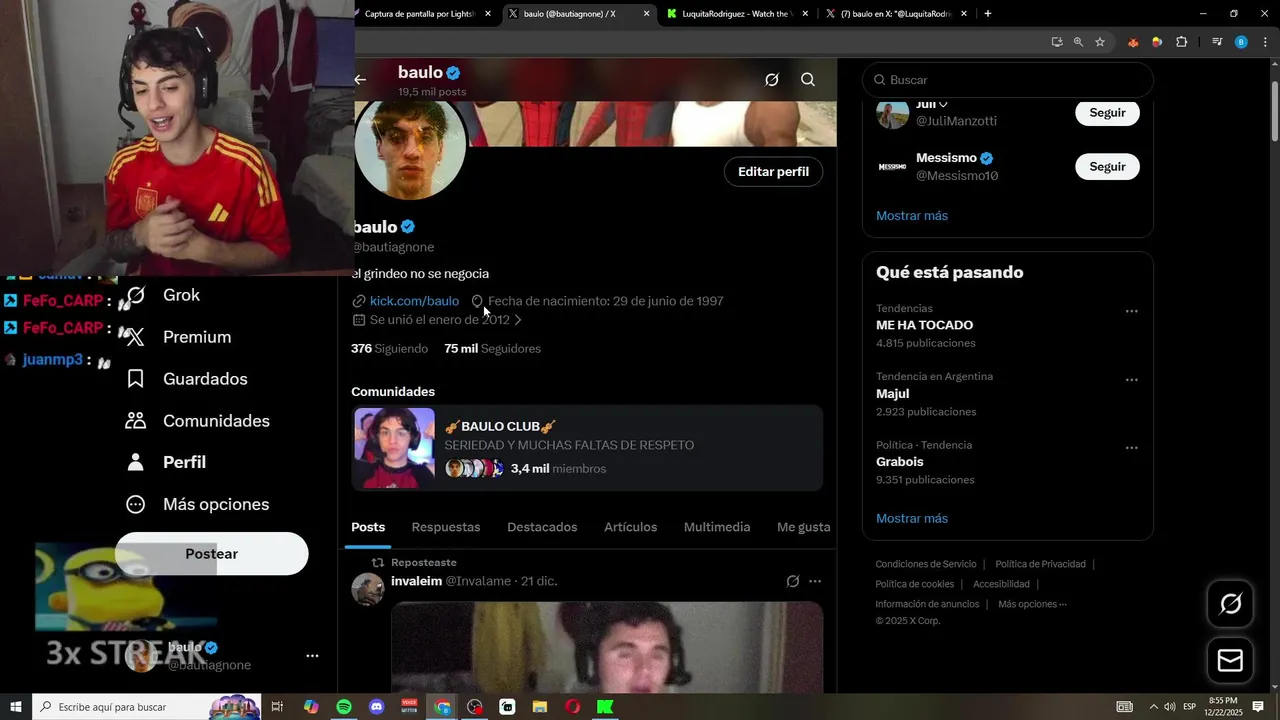Switch to the Artículos tab
The width and height of the screenshot is (1280, 720).
click(x=631, y=527)
